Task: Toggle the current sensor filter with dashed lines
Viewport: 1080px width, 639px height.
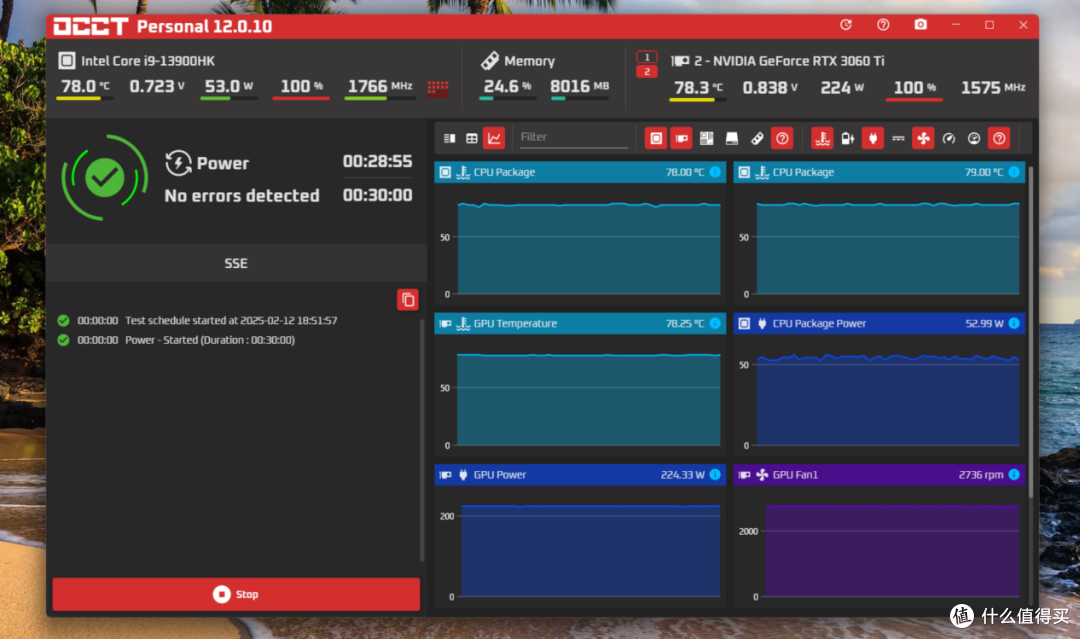Action: point(898,138)
